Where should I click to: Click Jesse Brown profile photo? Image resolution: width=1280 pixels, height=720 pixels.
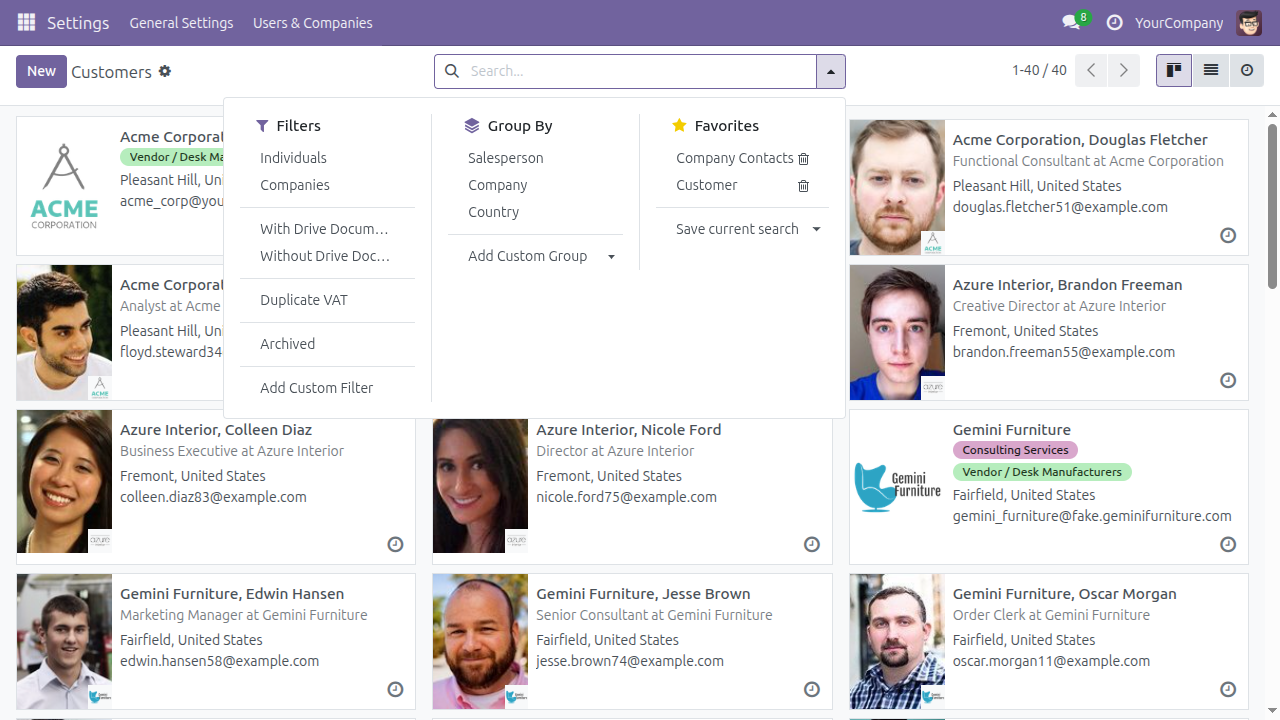pyautogui.click(x=480, y=641)
